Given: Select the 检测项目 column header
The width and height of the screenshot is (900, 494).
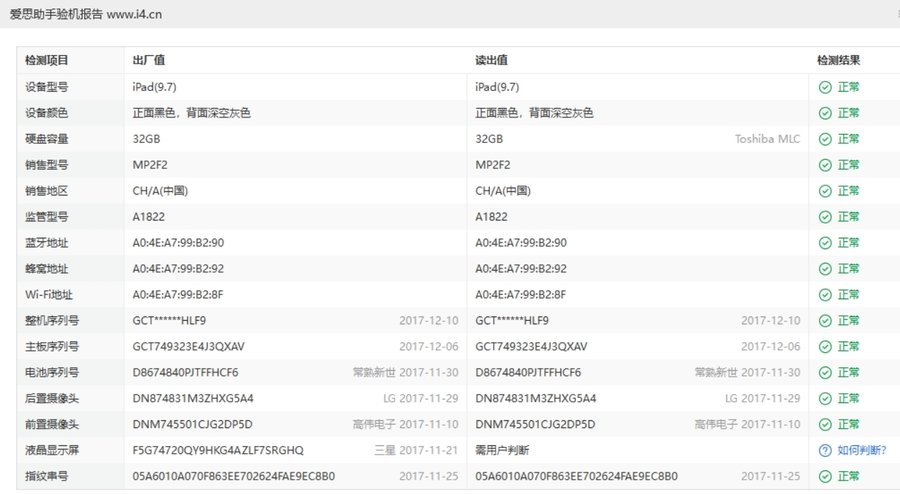Looking at the screenshot, I should (x=46, y=60).
